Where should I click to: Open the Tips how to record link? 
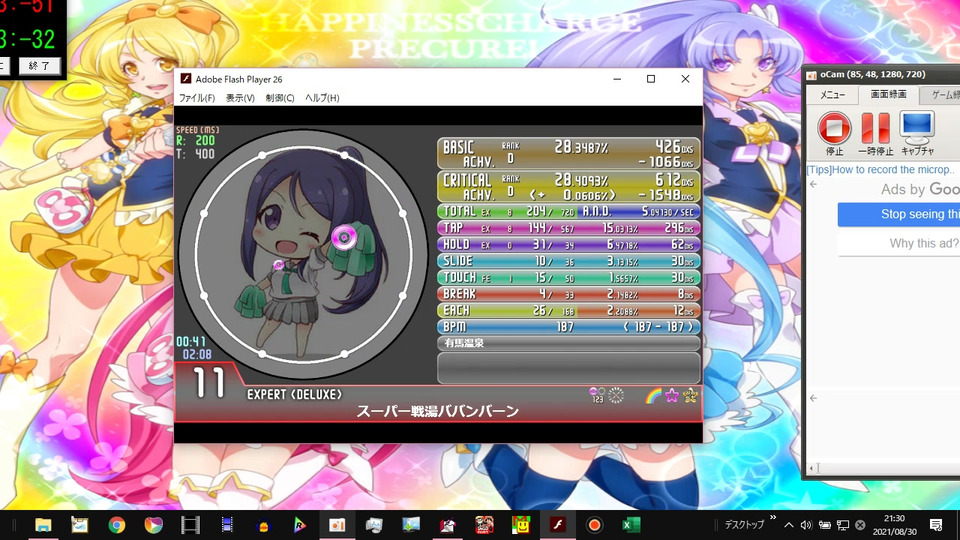[x=880, y=170]
